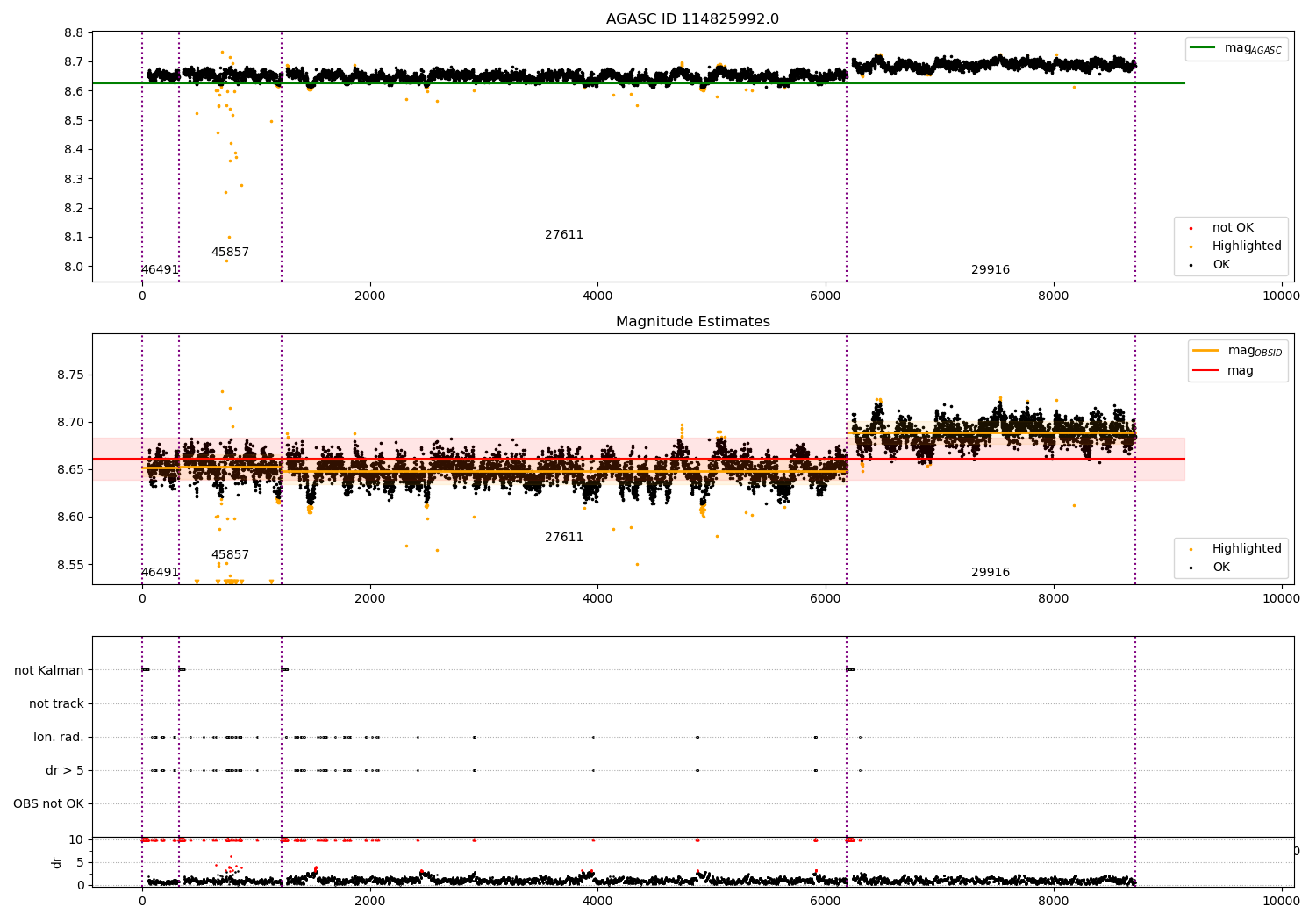Click the red 'mag' legend entry in the middle plot
The width and height of the screenshot is (1316, 921).
pos(1223,370)
